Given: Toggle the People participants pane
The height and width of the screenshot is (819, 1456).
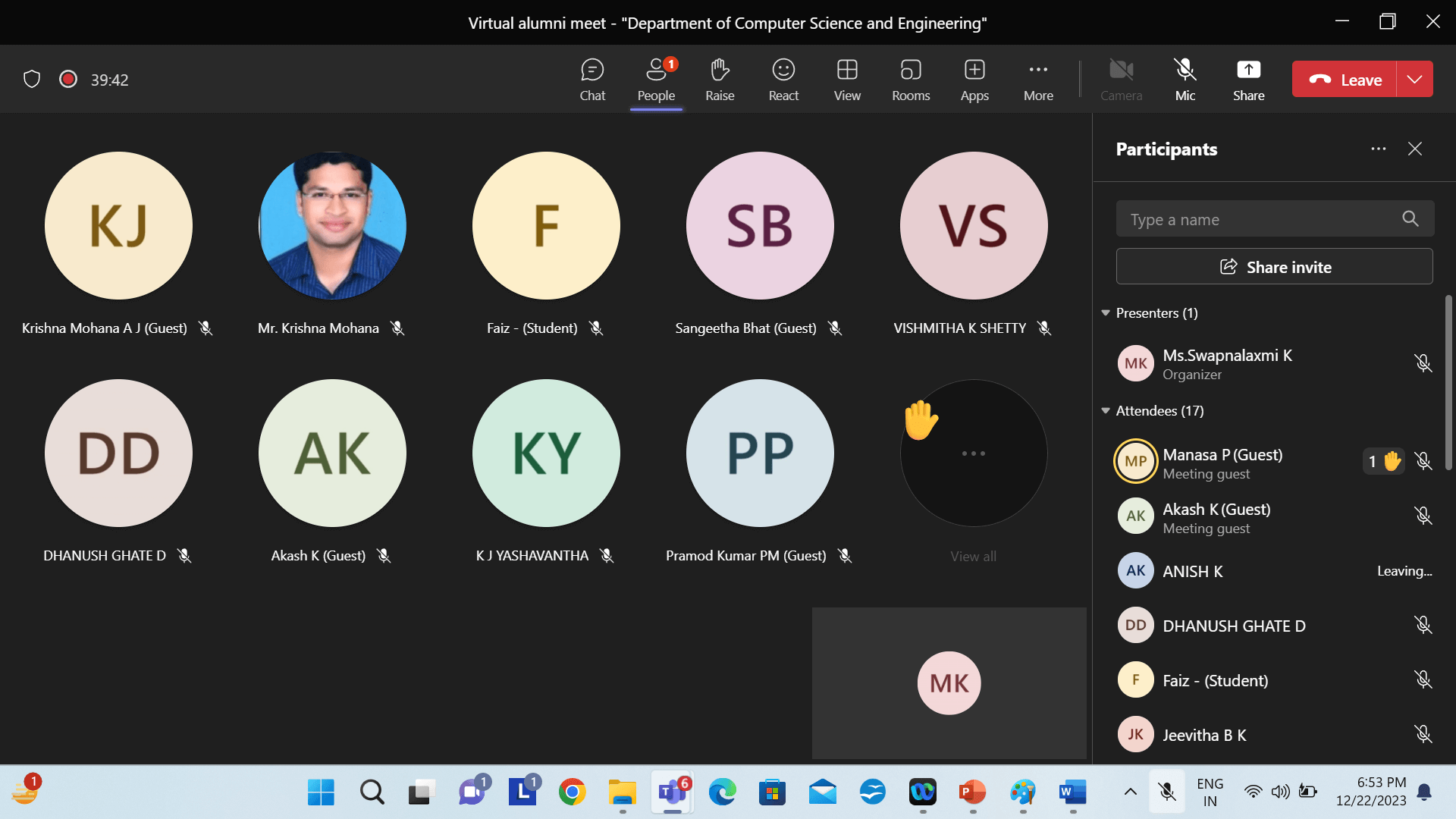Looking at the screenshot, I should (x=655, y=80).
